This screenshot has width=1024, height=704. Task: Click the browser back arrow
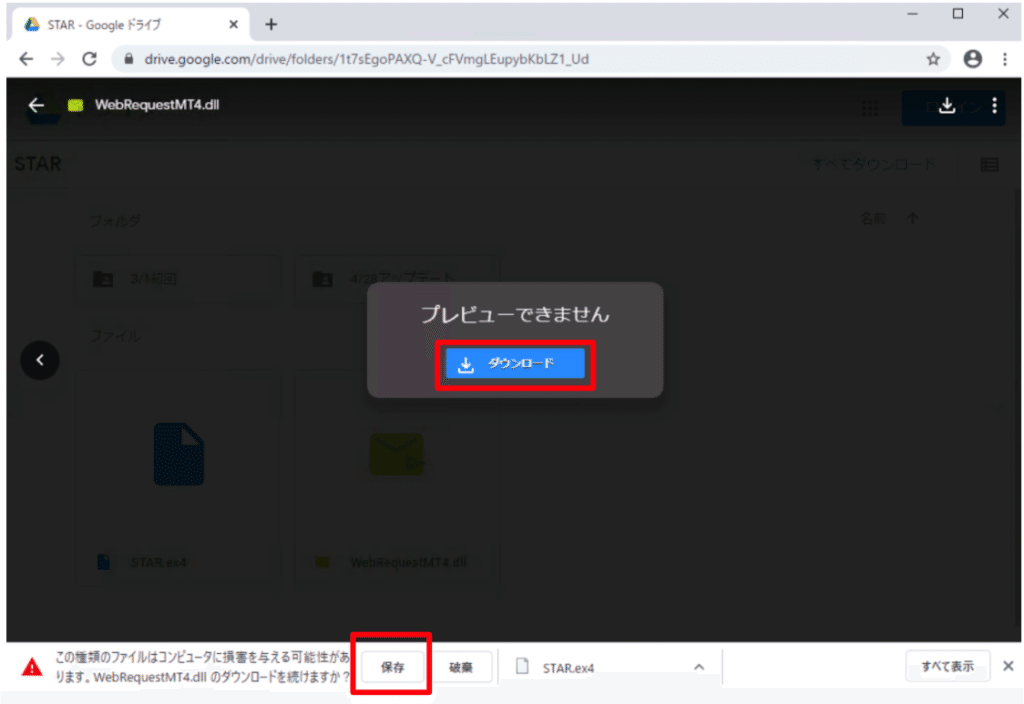point(26,59)
